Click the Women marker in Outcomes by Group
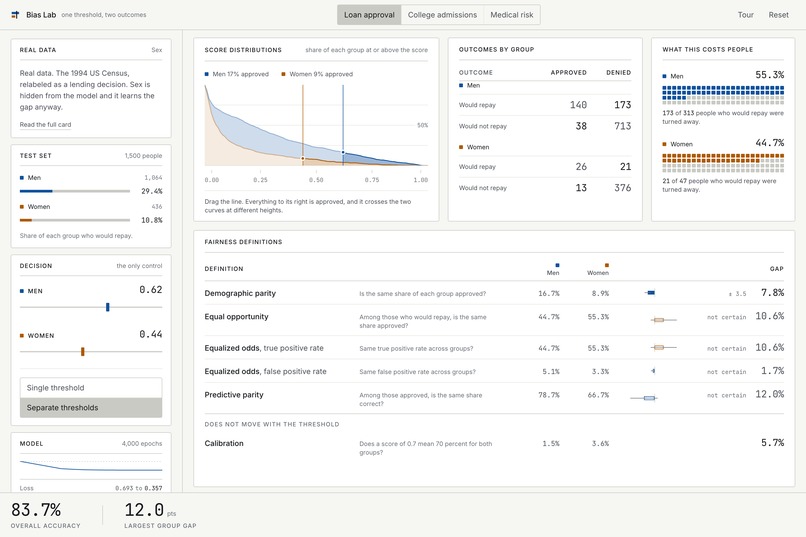 tap(461, 147)
